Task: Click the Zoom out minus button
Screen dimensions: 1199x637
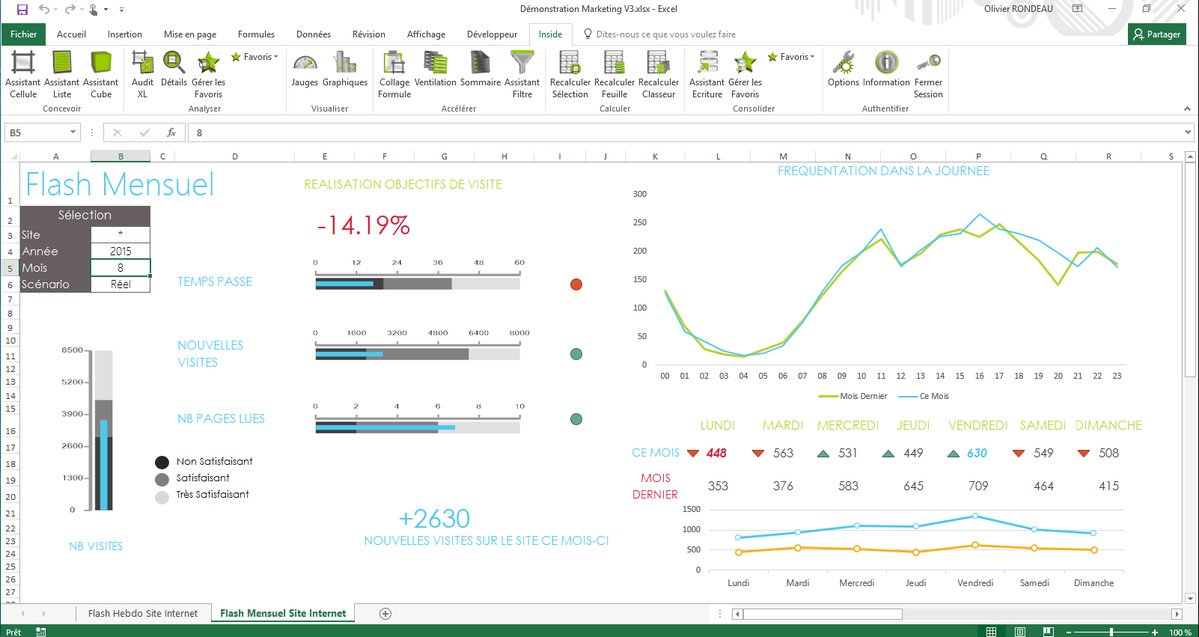Action: pos(1067,632)
